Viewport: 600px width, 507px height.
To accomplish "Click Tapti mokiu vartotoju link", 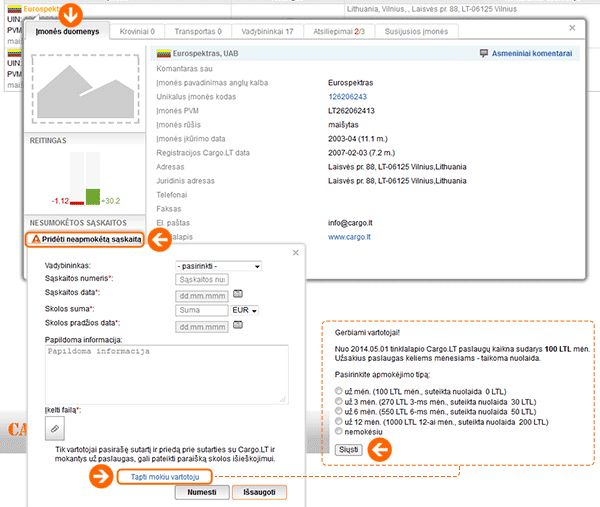I will (165, 477).
